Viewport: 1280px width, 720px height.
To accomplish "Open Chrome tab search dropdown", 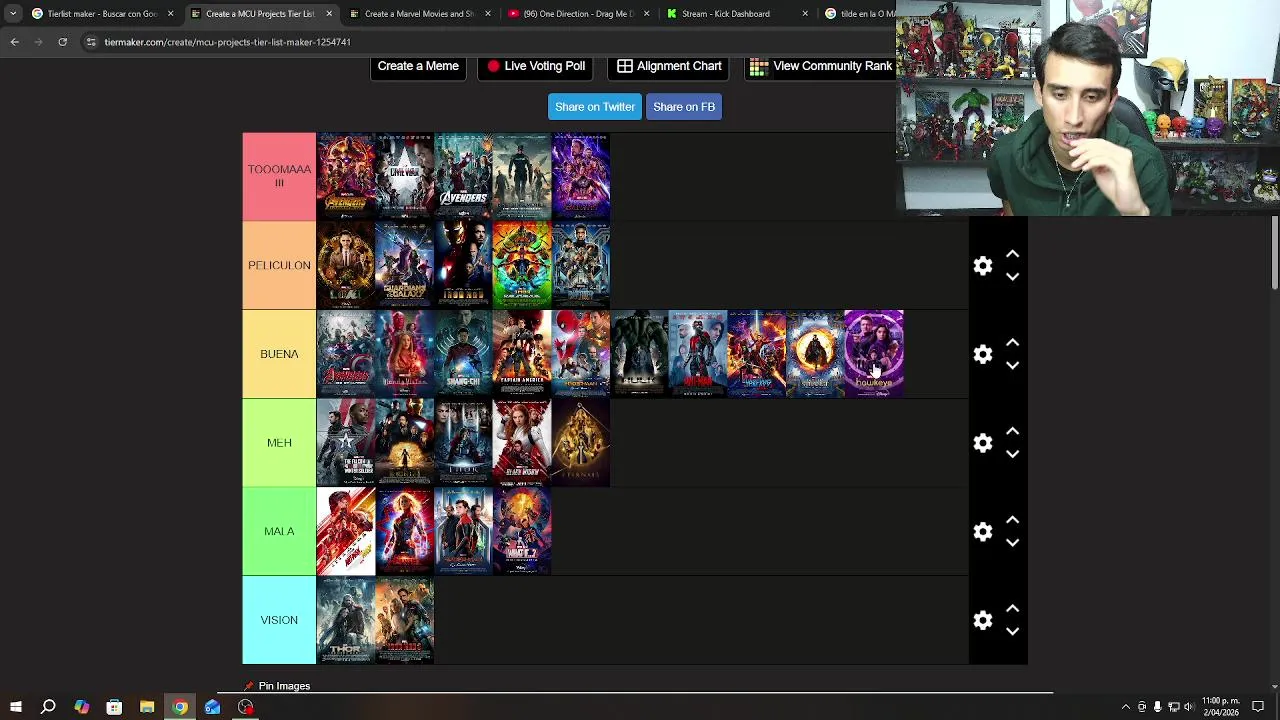I will pyautogui.click(x=12, y=14).
